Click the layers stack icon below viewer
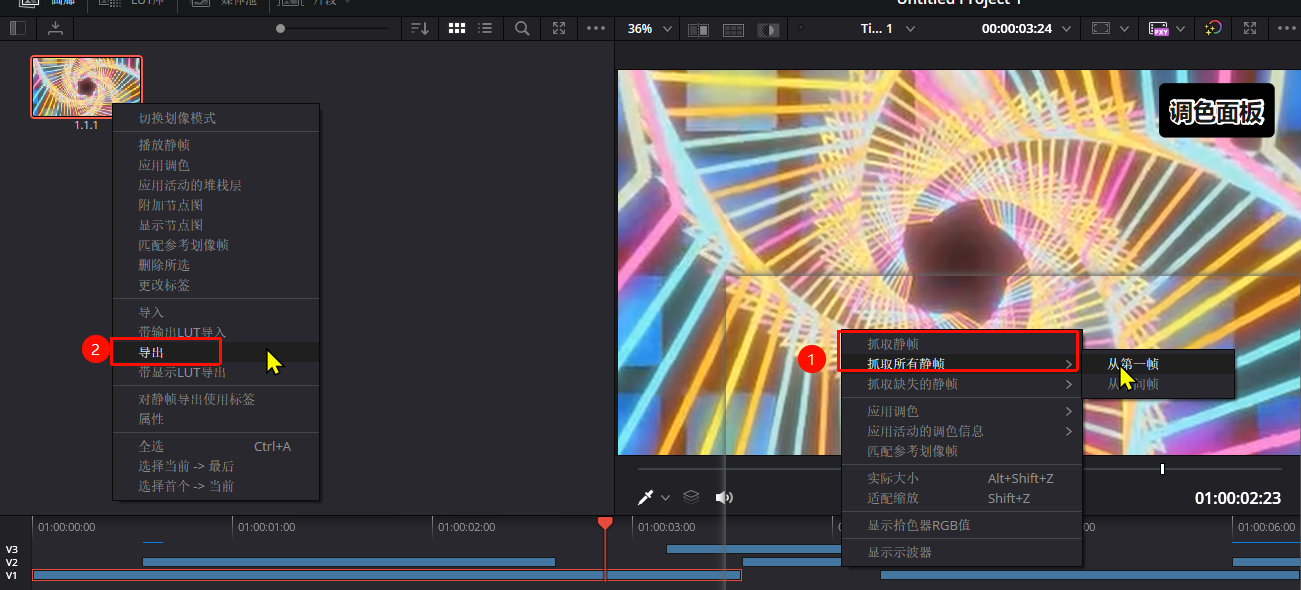 click(x=691, y=497)
